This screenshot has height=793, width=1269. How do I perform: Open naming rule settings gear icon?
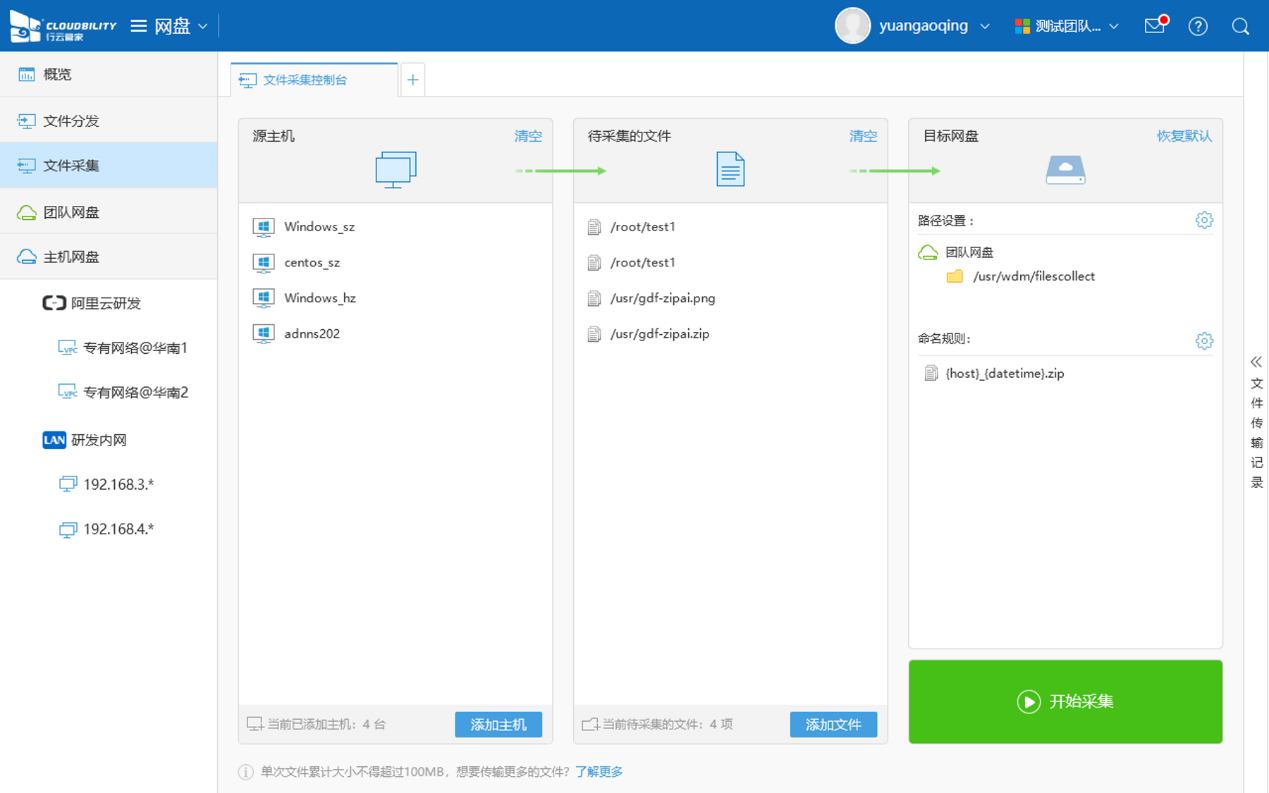1204,341
